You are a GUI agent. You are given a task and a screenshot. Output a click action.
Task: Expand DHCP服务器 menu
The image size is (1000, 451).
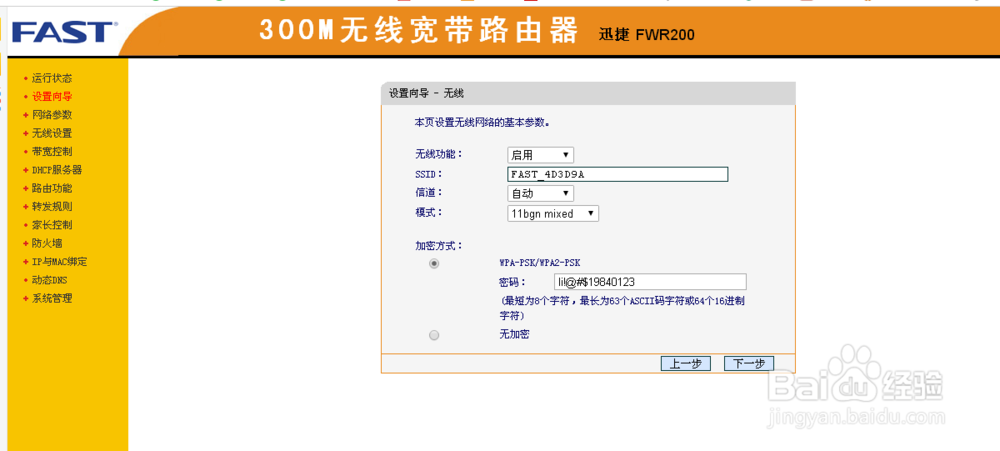tap(57, 170)
